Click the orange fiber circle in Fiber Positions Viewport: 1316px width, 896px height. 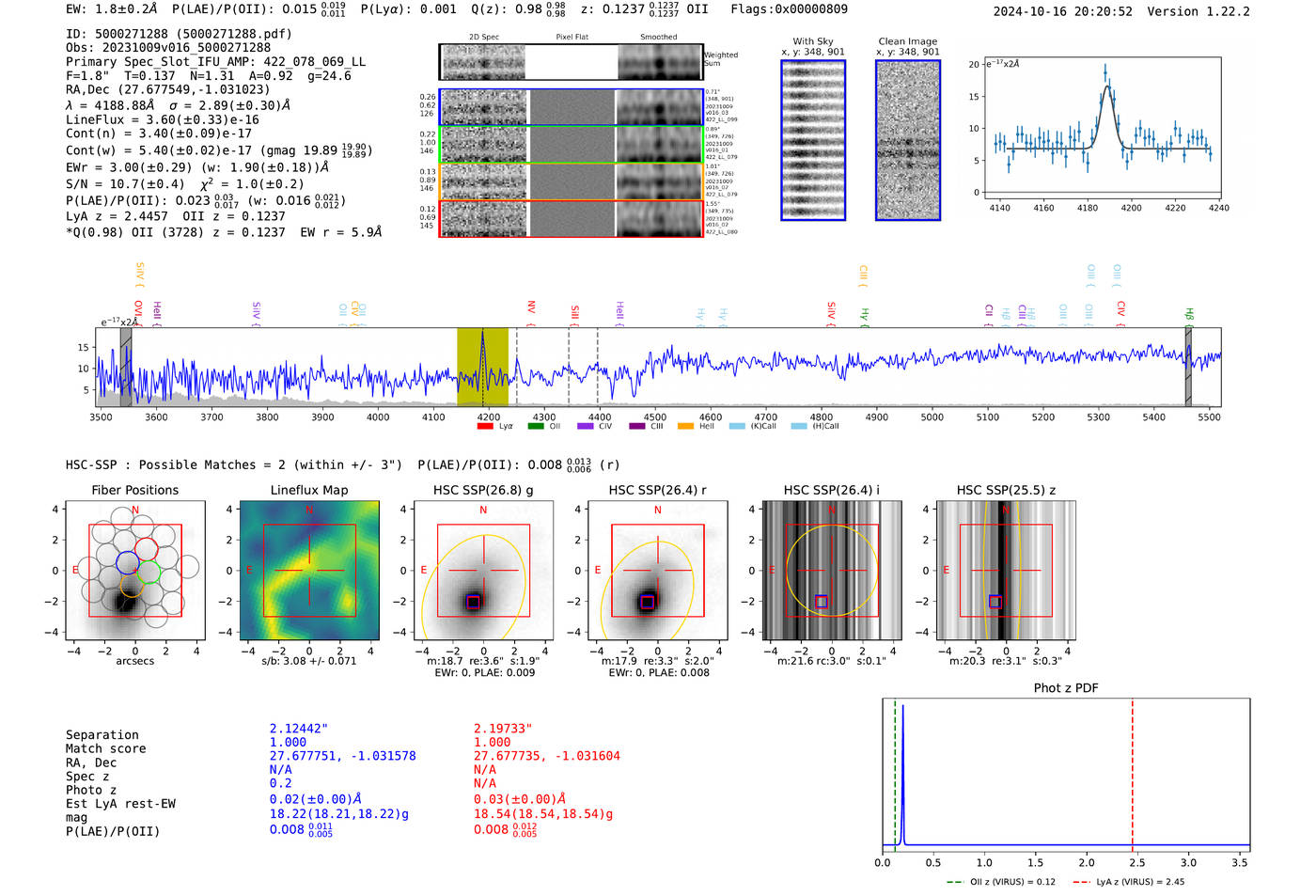tap(132, 585)
